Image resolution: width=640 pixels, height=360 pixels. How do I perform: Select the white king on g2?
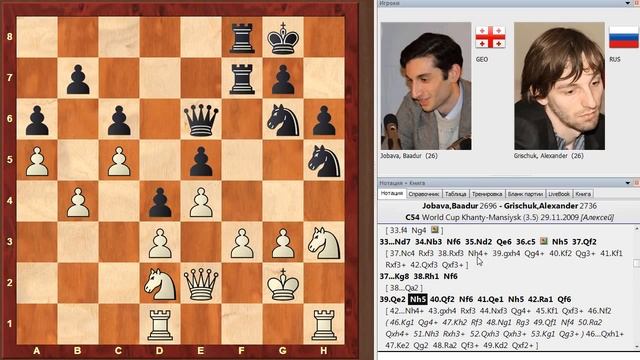pyautogui.click(x=283, y=283)
